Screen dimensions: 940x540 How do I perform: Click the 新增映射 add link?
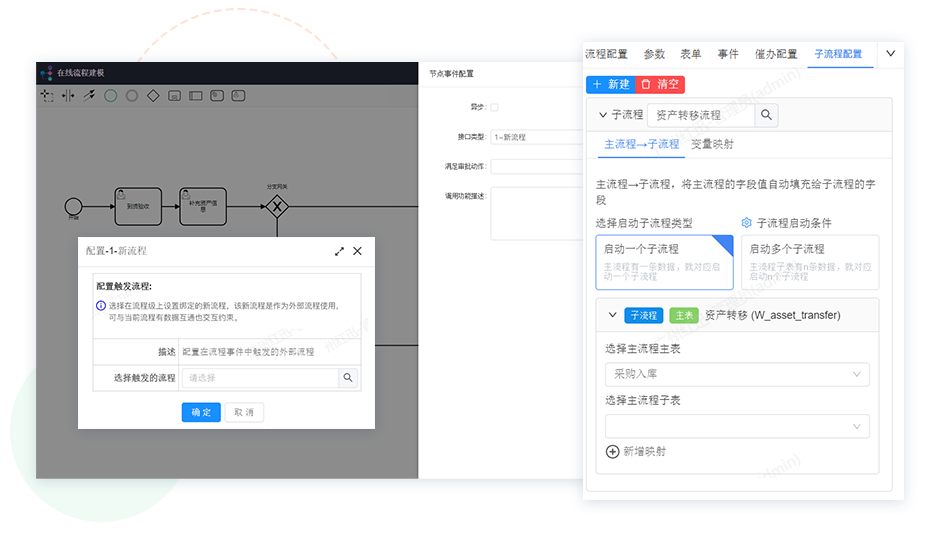tap(636, 451)
